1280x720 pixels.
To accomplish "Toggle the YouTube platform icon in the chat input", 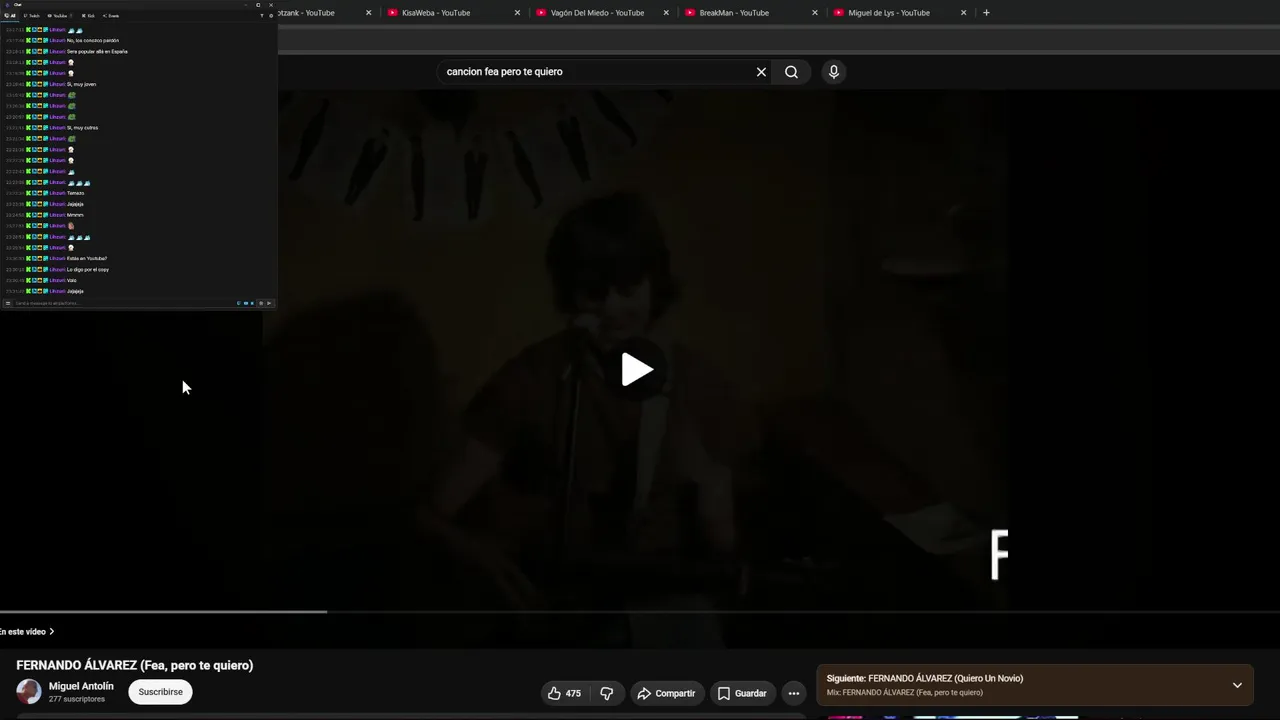I will click(x=246, y=303).
